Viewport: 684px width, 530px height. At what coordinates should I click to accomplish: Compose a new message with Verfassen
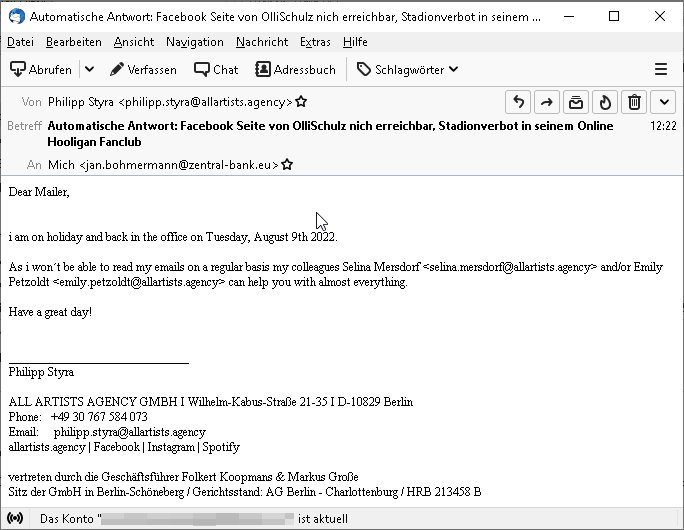[144, 69]
